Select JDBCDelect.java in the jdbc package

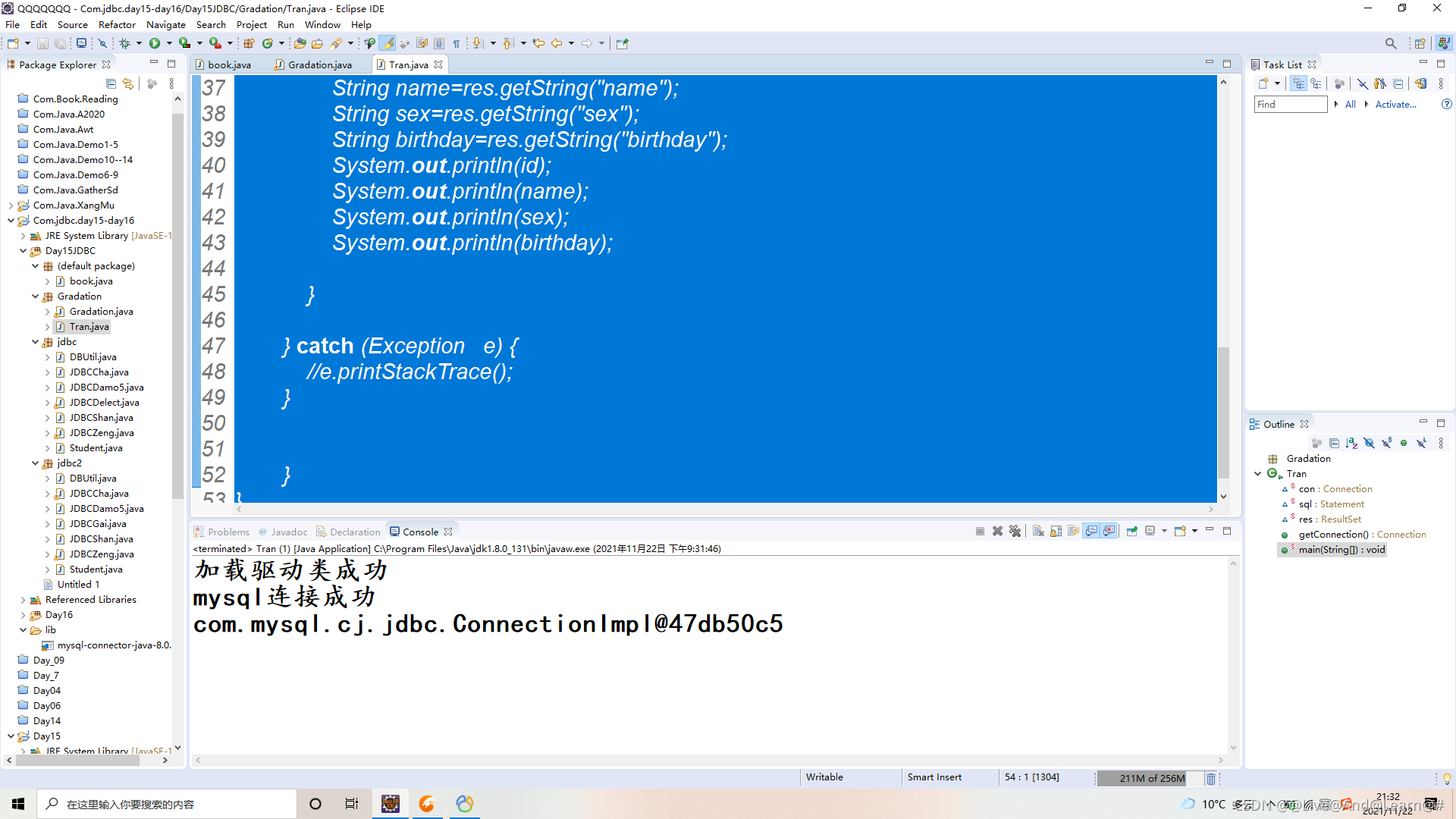(x=104, y=403)
